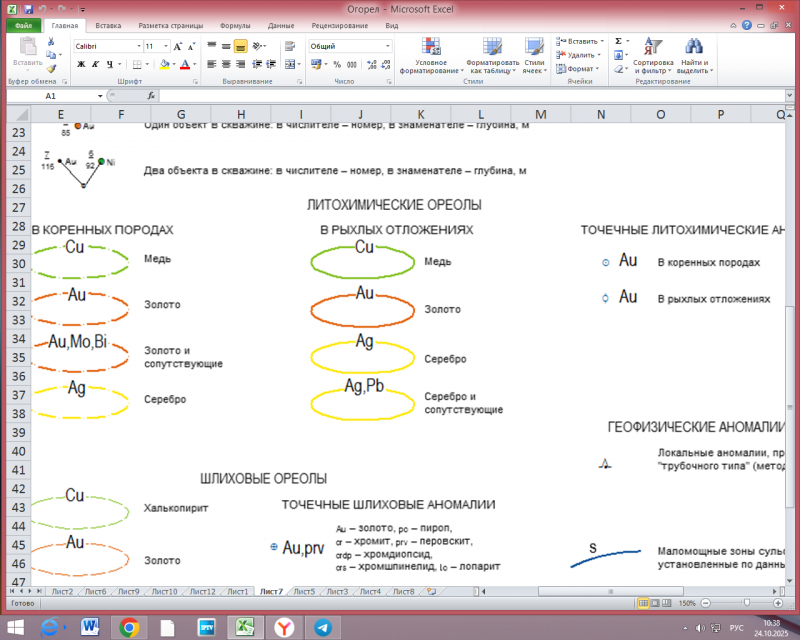The height and width of the screenshot is (640, 800).
Task: Click the Cut scissors icon
Action: (50, 43)
